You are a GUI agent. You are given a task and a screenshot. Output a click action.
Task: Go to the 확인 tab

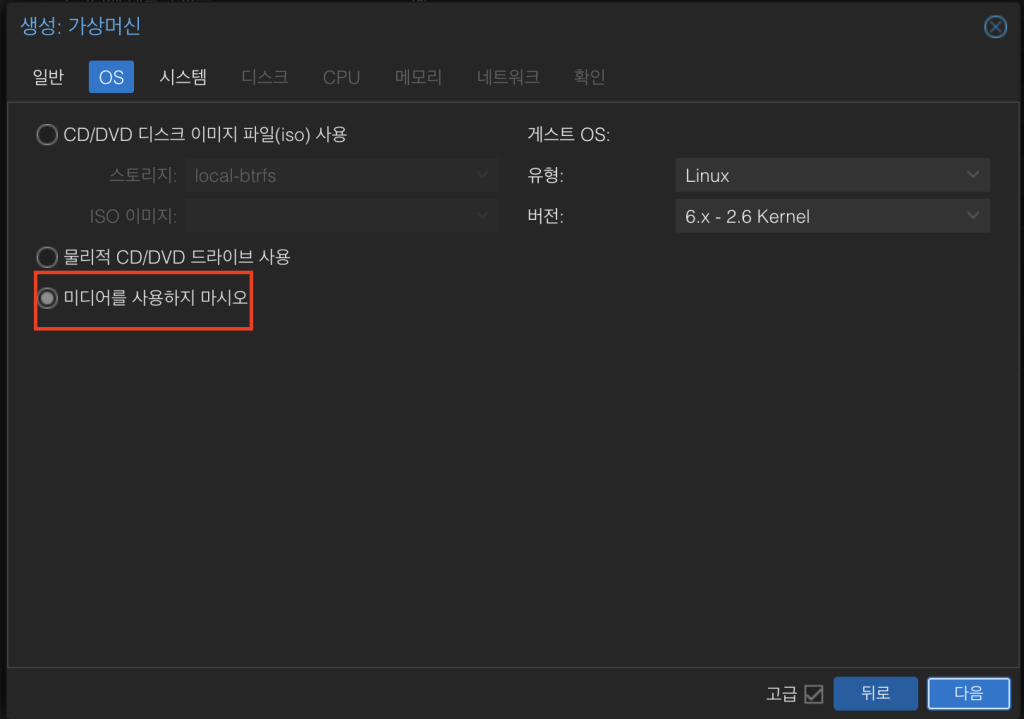pyautogui.click(x=589, y=77)
